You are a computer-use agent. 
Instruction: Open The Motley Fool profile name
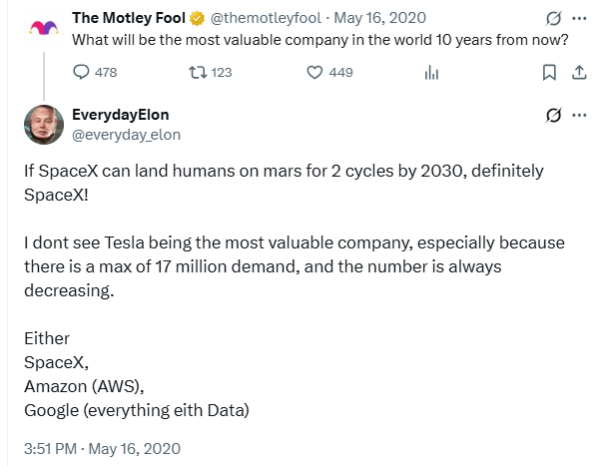click(x=129, y=19)
